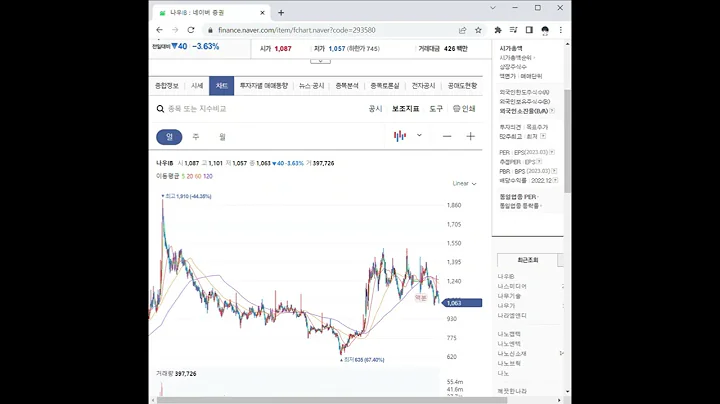Expand chart type dropdown arrow

click(x=419, y=135)
